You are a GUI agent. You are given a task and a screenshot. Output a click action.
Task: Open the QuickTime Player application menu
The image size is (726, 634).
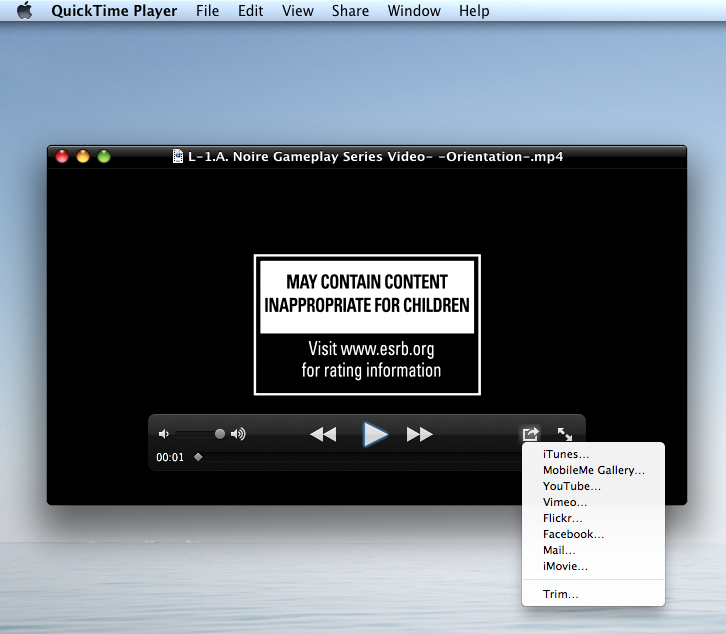point(114,11)
